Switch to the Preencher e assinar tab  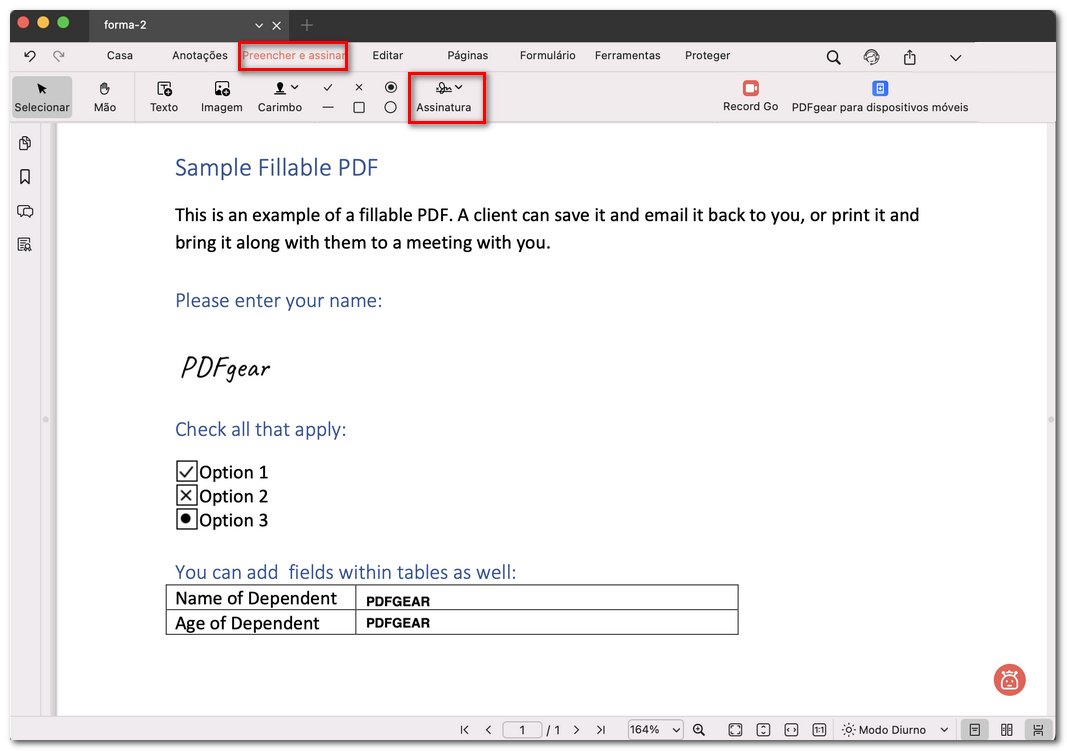(293, 55)
